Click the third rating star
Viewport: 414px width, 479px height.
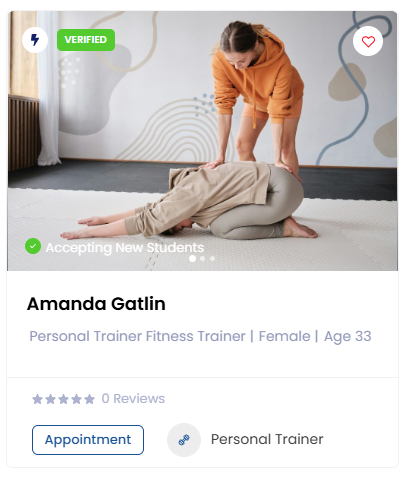[63, 399]
